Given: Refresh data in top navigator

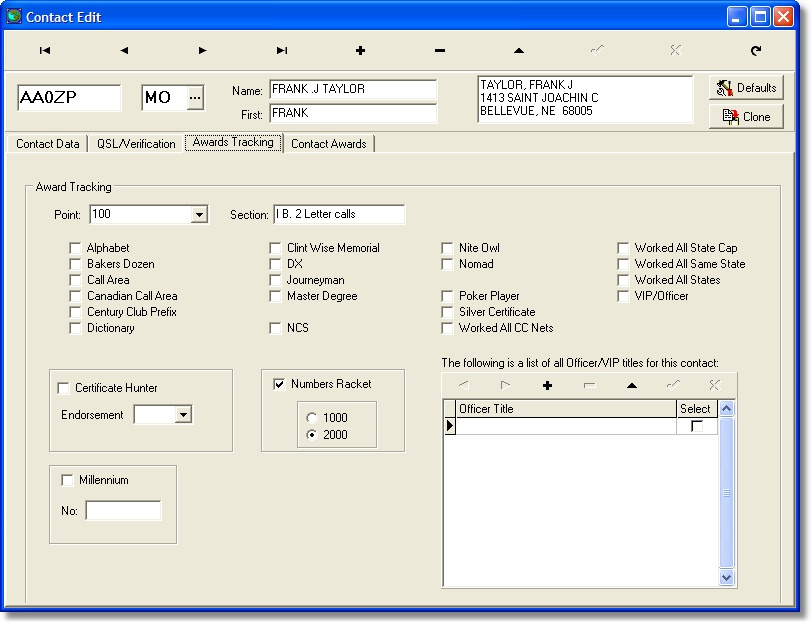Looking at the screenshot, I should click(756, 50).
